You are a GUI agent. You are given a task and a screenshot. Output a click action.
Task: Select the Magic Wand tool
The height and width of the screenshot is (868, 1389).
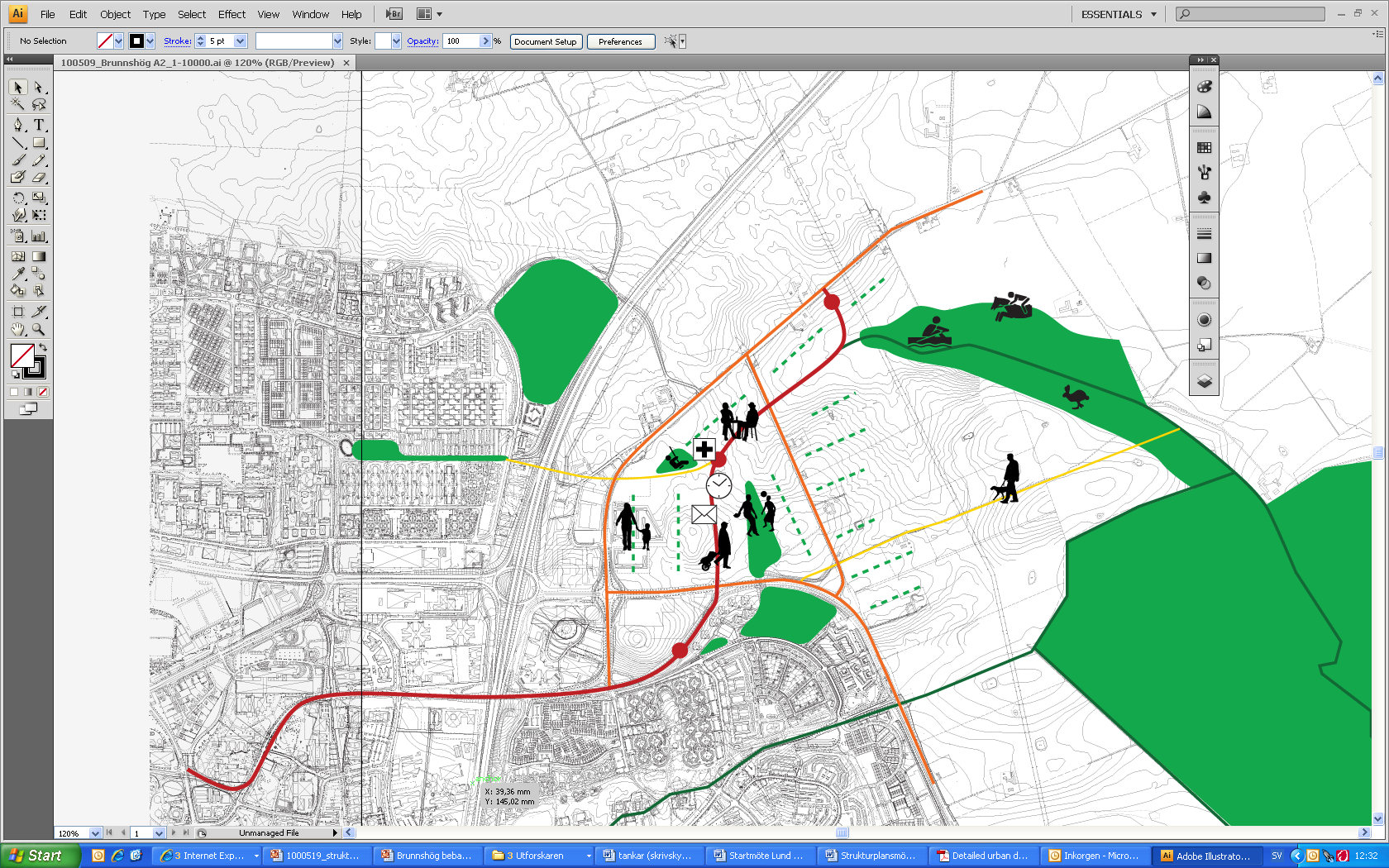point(18,104)
